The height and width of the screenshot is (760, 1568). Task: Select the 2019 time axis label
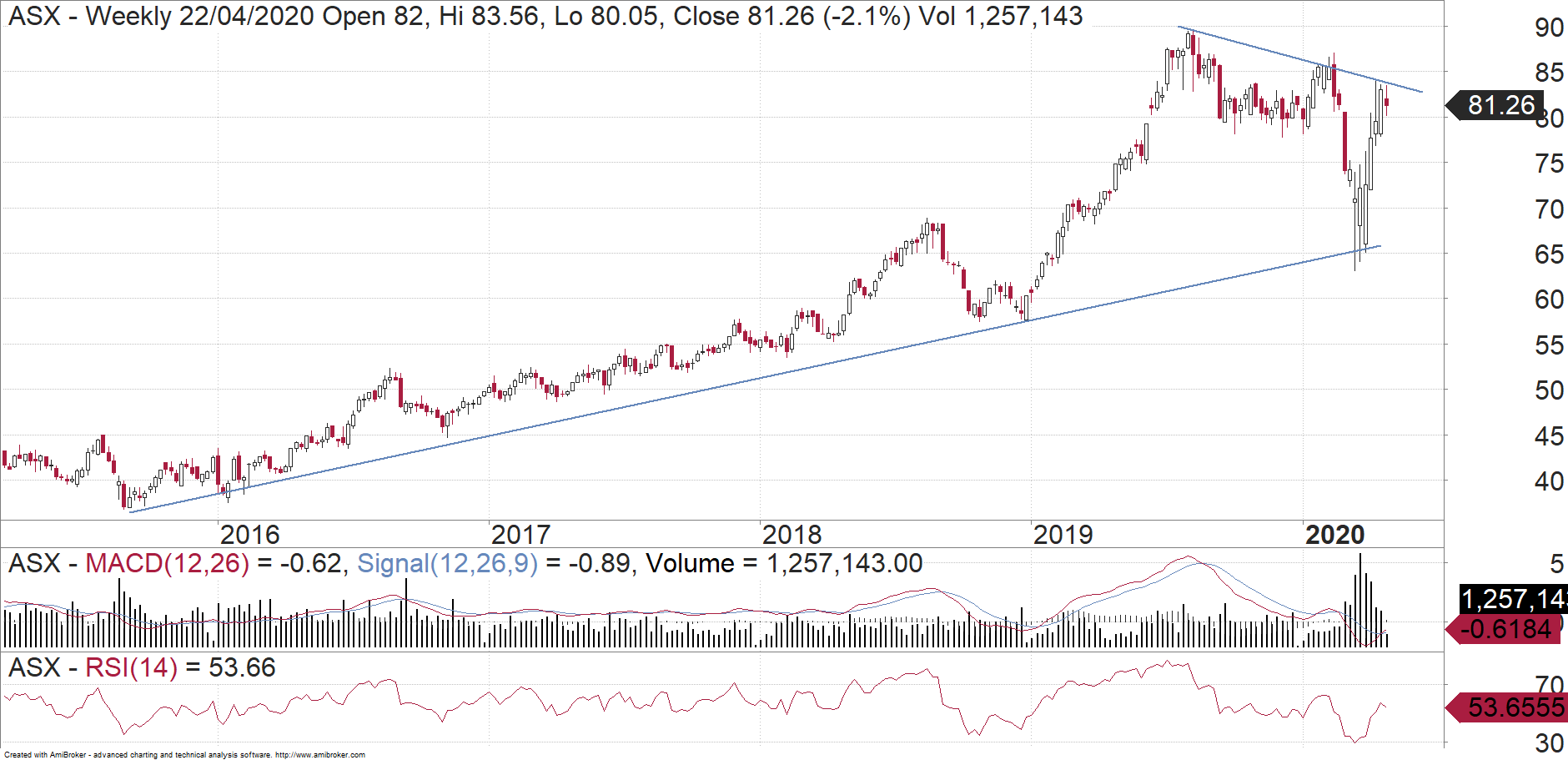(x=1063, y=535)
